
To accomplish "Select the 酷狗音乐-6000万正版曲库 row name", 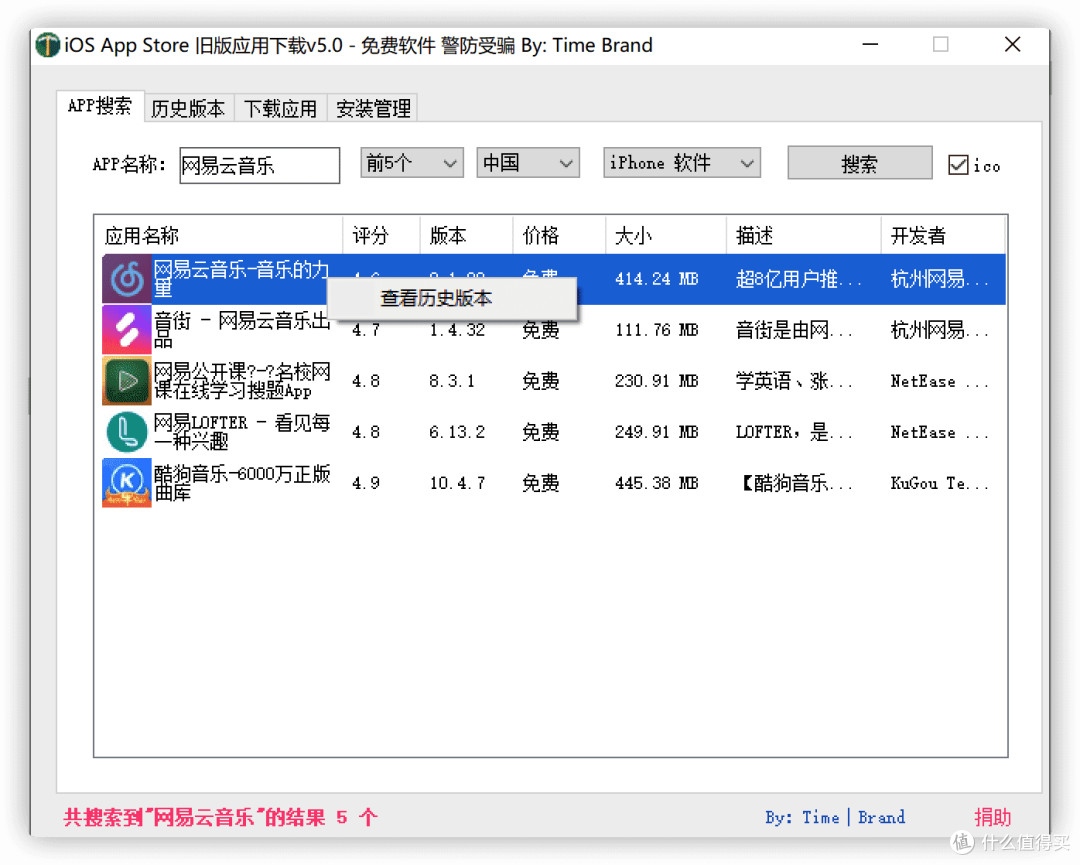I will [242, 483].
